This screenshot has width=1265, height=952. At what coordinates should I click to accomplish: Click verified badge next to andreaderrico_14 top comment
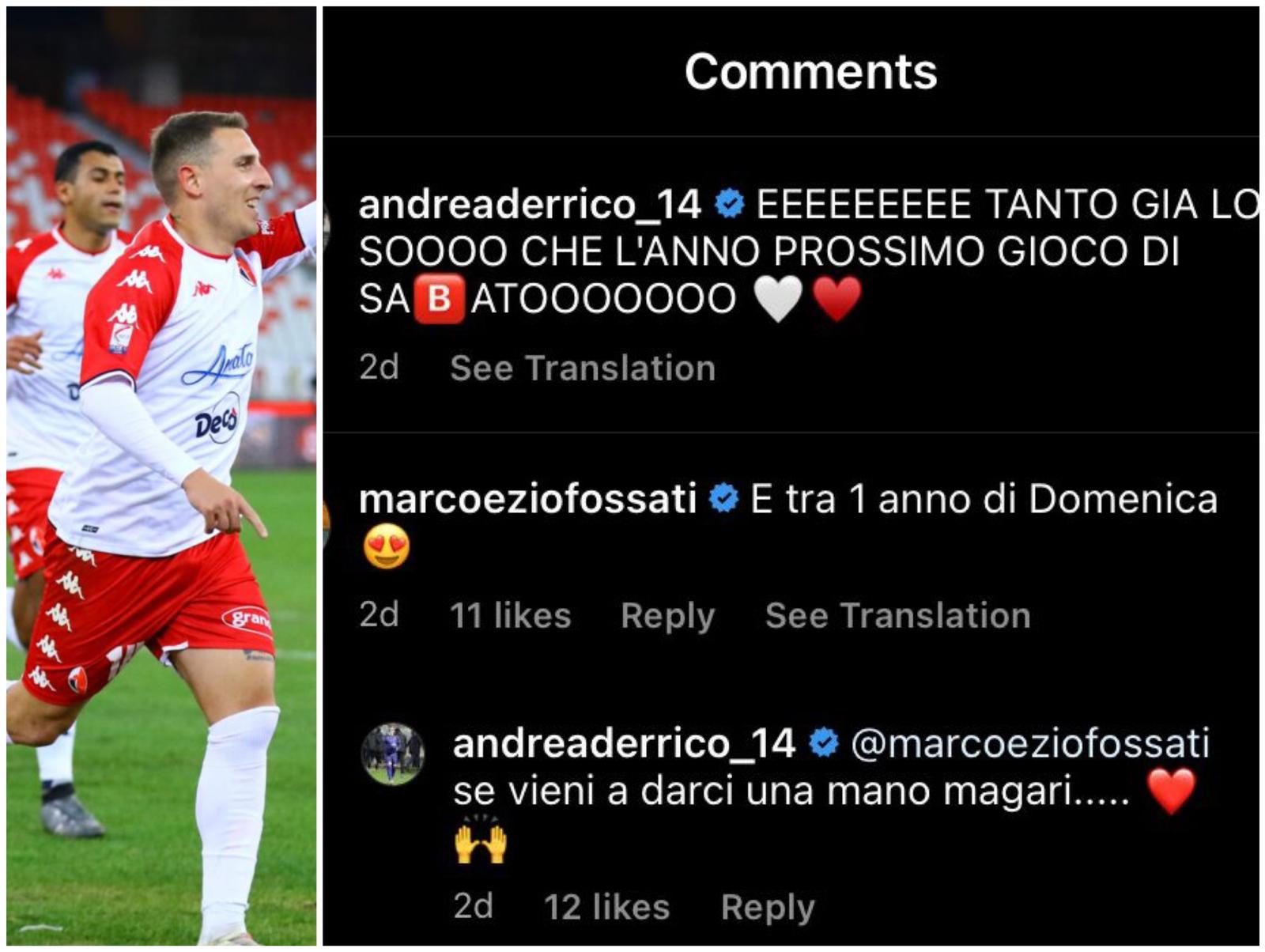click(729, 204)
